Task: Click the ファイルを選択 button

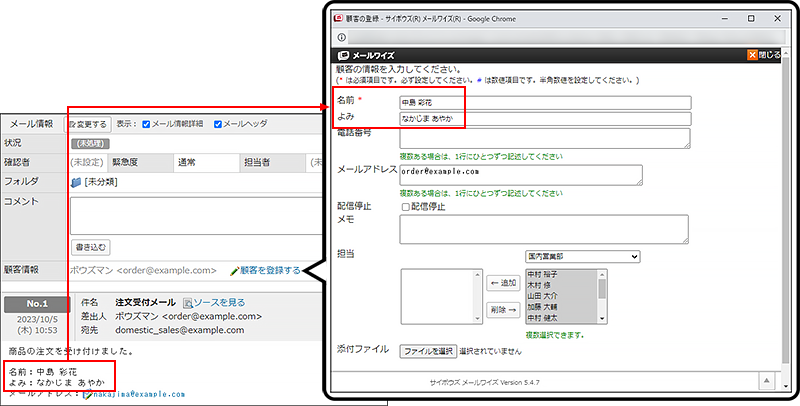Action: point(428,351)
